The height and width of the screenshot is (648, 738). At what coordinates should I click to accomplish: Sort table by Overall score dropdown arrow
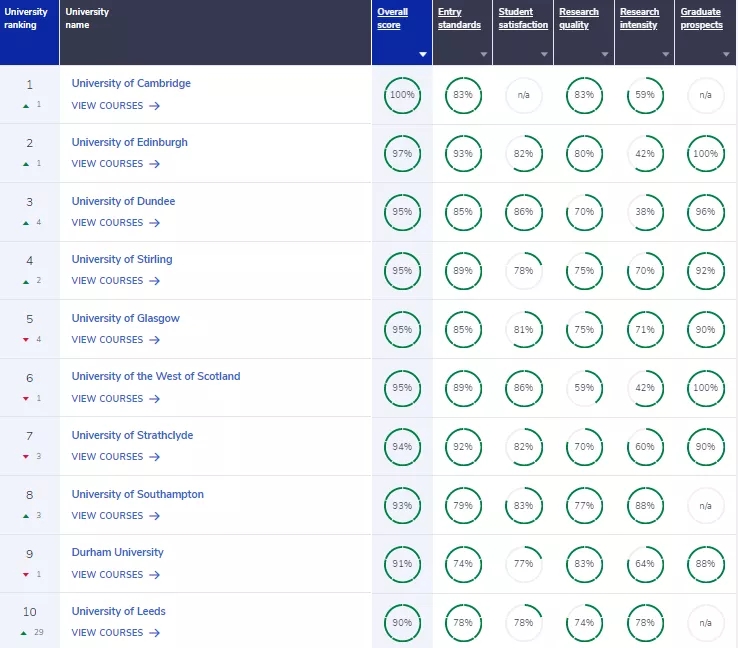tap(423, 54)
